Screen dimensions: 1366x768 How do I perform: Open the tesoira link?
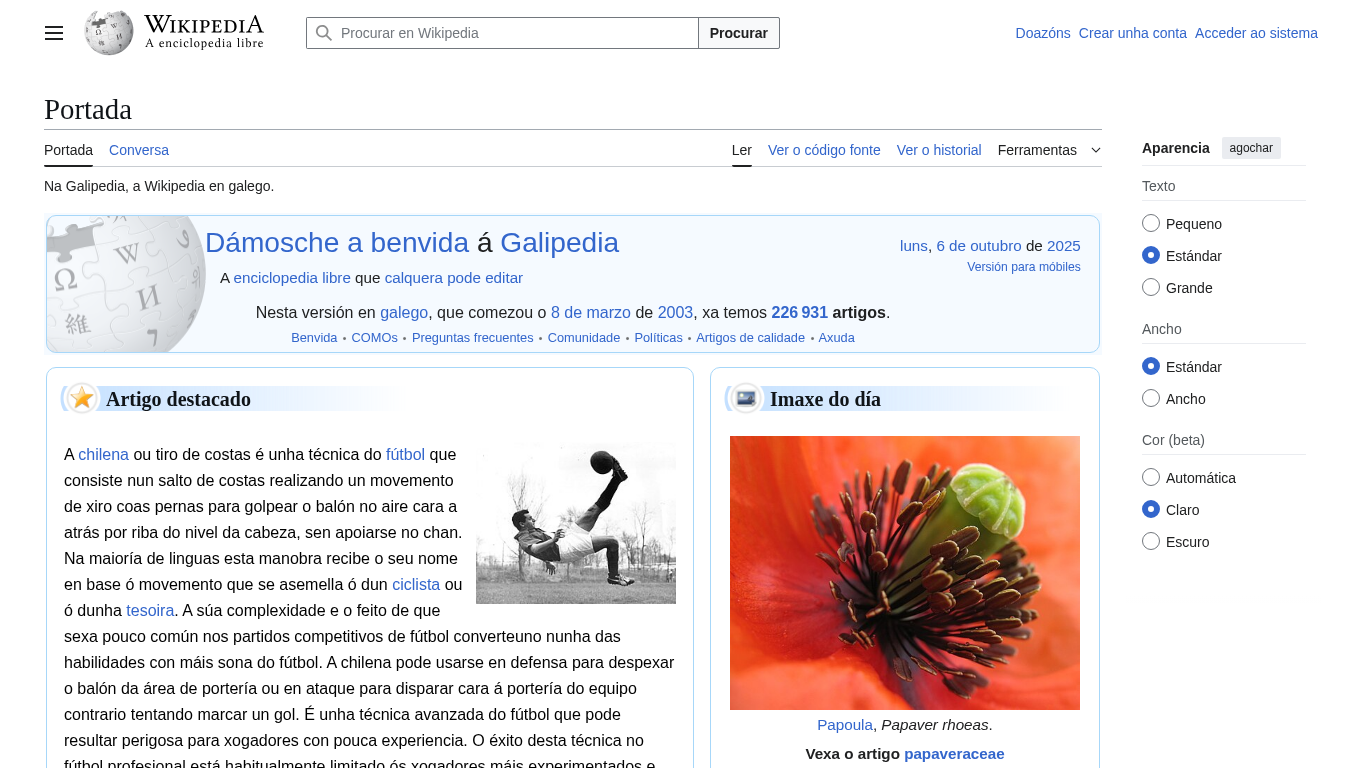click(x=150, y=610)
